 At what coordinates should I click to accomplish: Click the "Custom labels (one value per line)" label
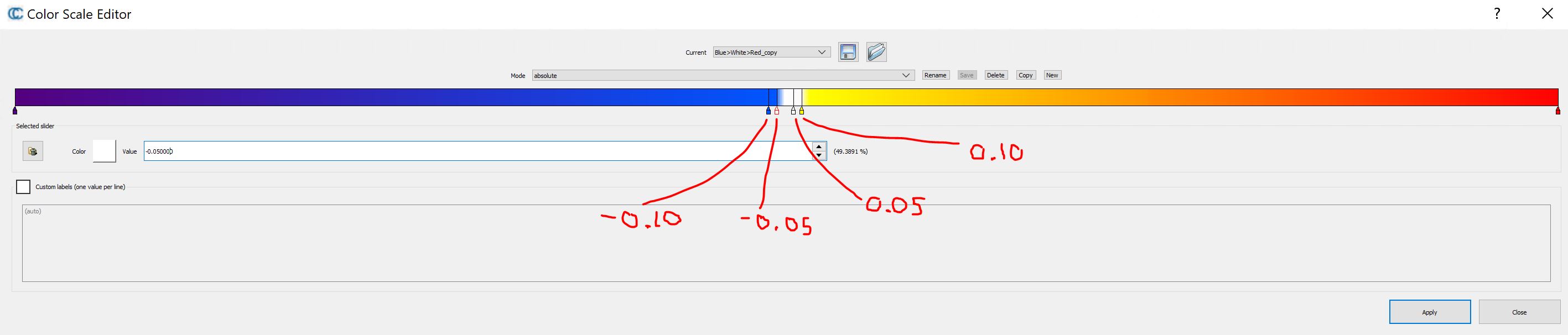[x=80, y=187]
